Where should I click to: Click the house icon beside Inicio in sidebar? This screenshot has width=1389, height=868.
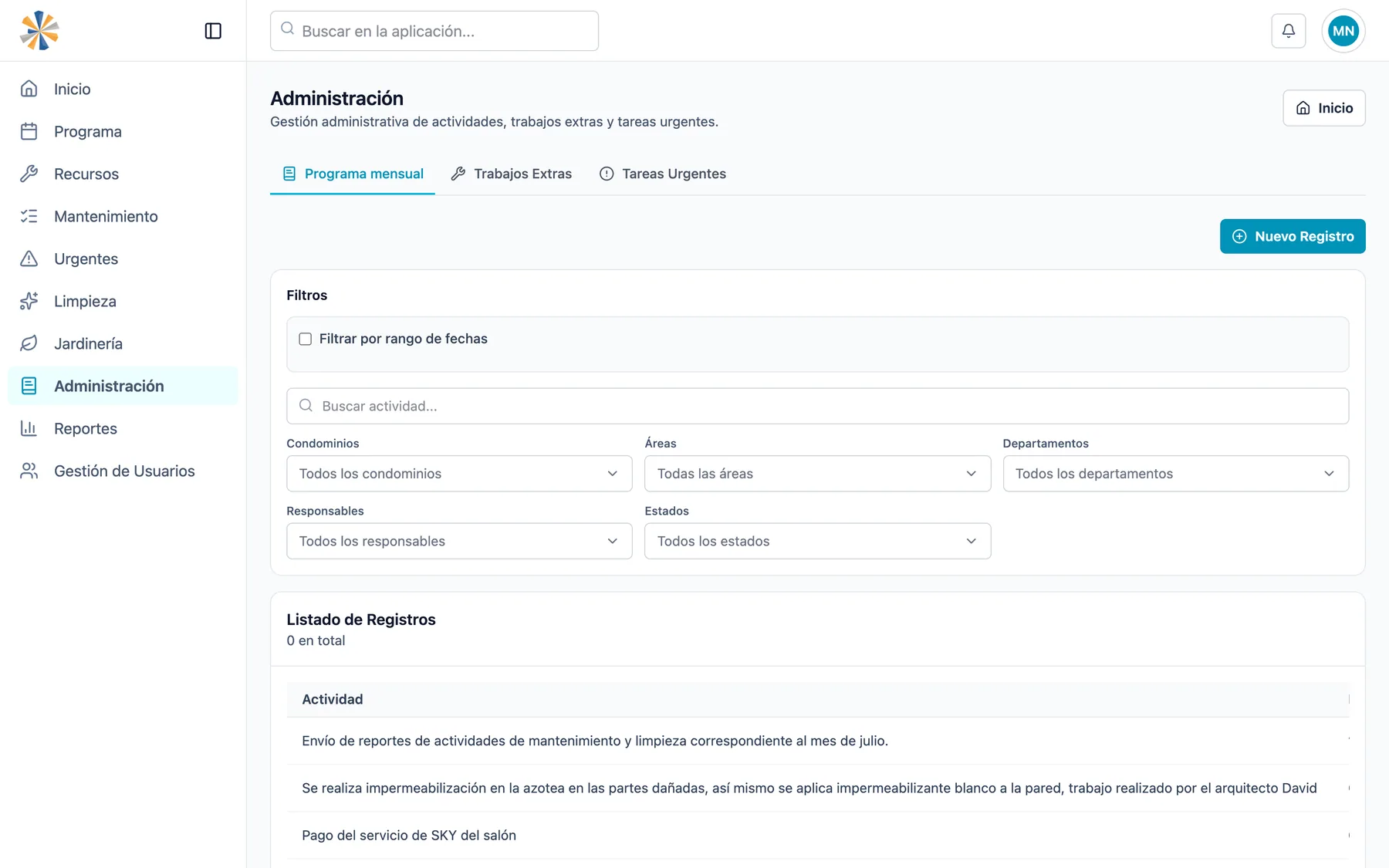pos(29,89)
